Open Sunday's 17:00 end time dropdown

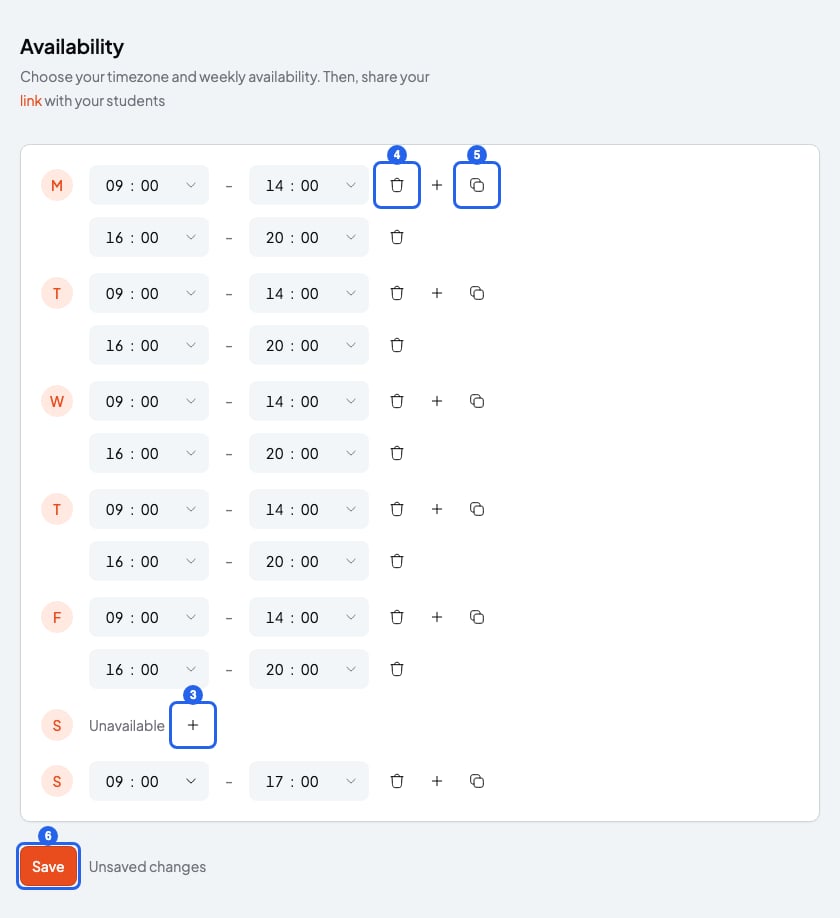(308, 781)
